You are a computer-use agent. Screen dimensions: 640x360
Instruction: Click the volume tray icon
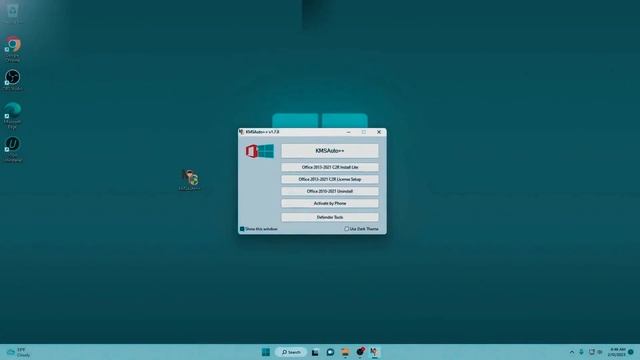600,352
